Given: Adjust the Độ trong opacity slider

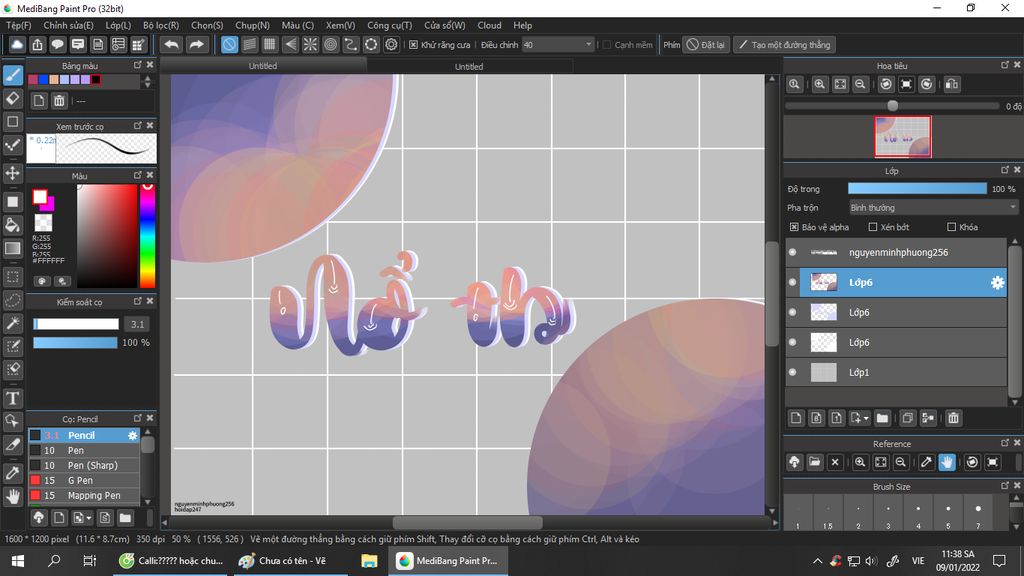Looking at the screenshot, I should point(917,189).
